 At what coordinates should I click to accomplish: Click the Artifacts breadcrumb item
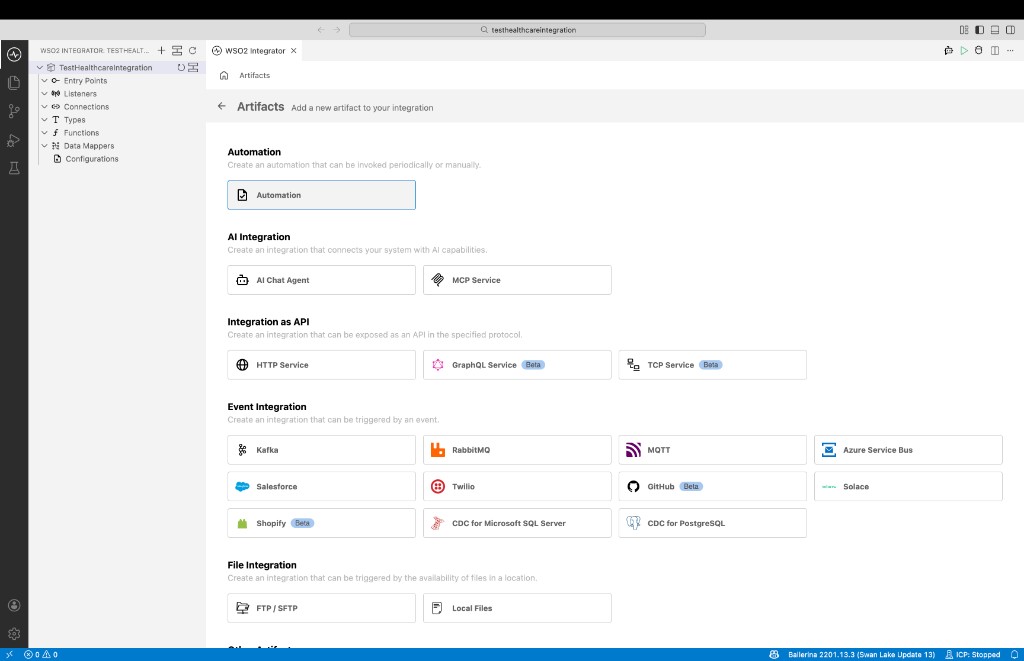point(255,76)
